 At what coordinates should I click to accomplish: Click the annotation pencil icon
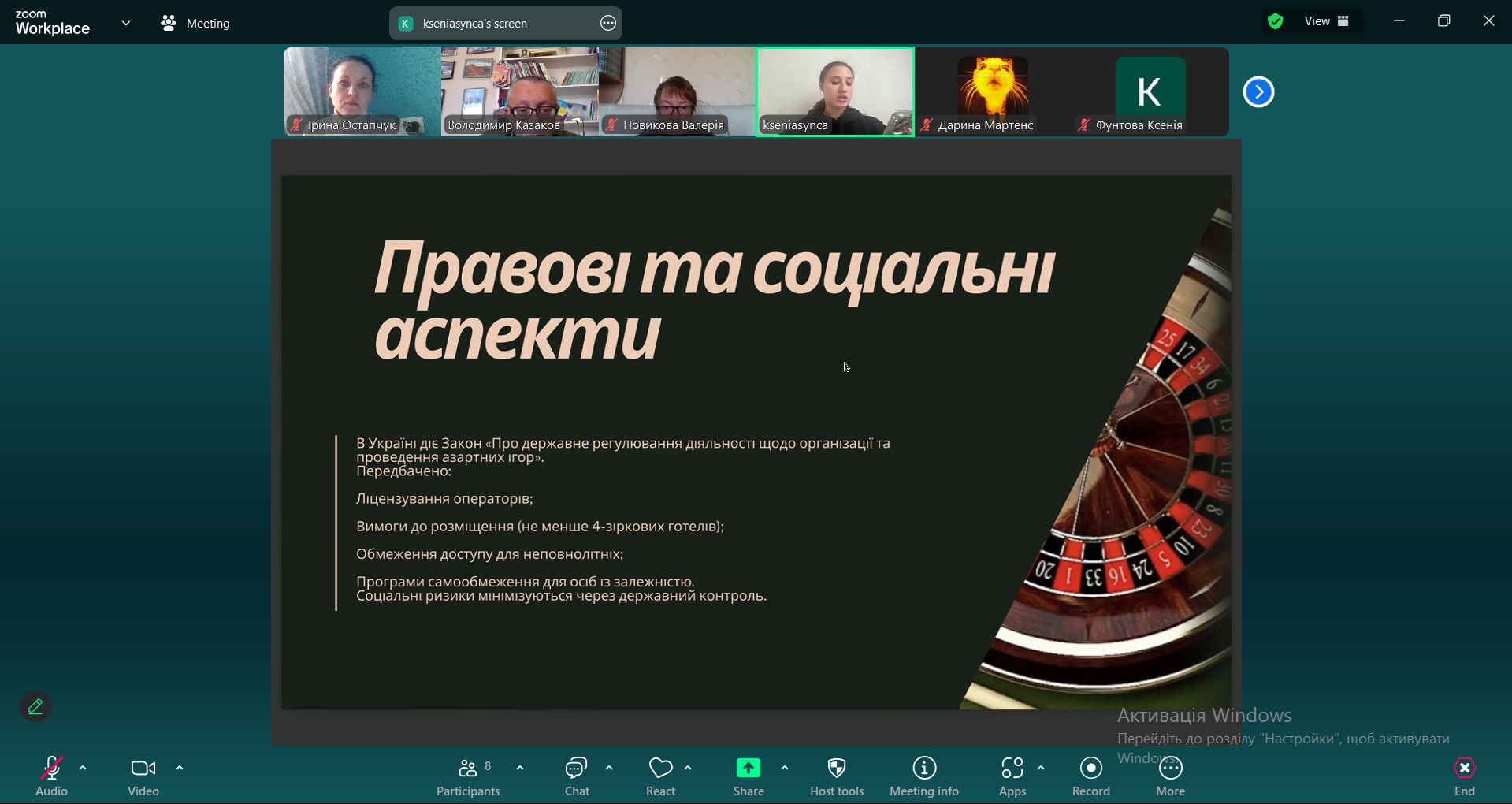35,707
